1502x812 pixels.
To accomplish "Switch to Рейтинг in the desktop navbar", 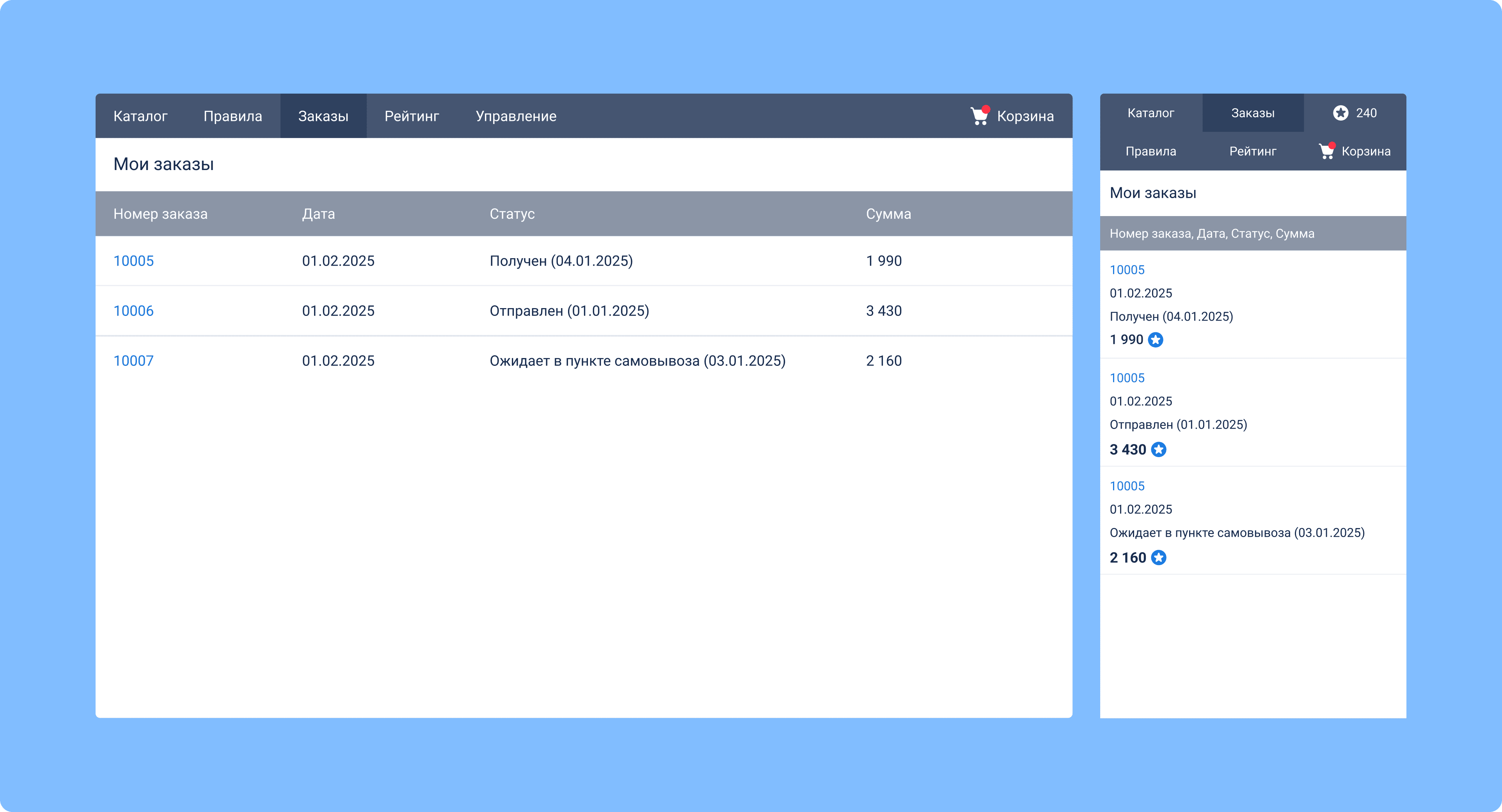I will 412,116.
